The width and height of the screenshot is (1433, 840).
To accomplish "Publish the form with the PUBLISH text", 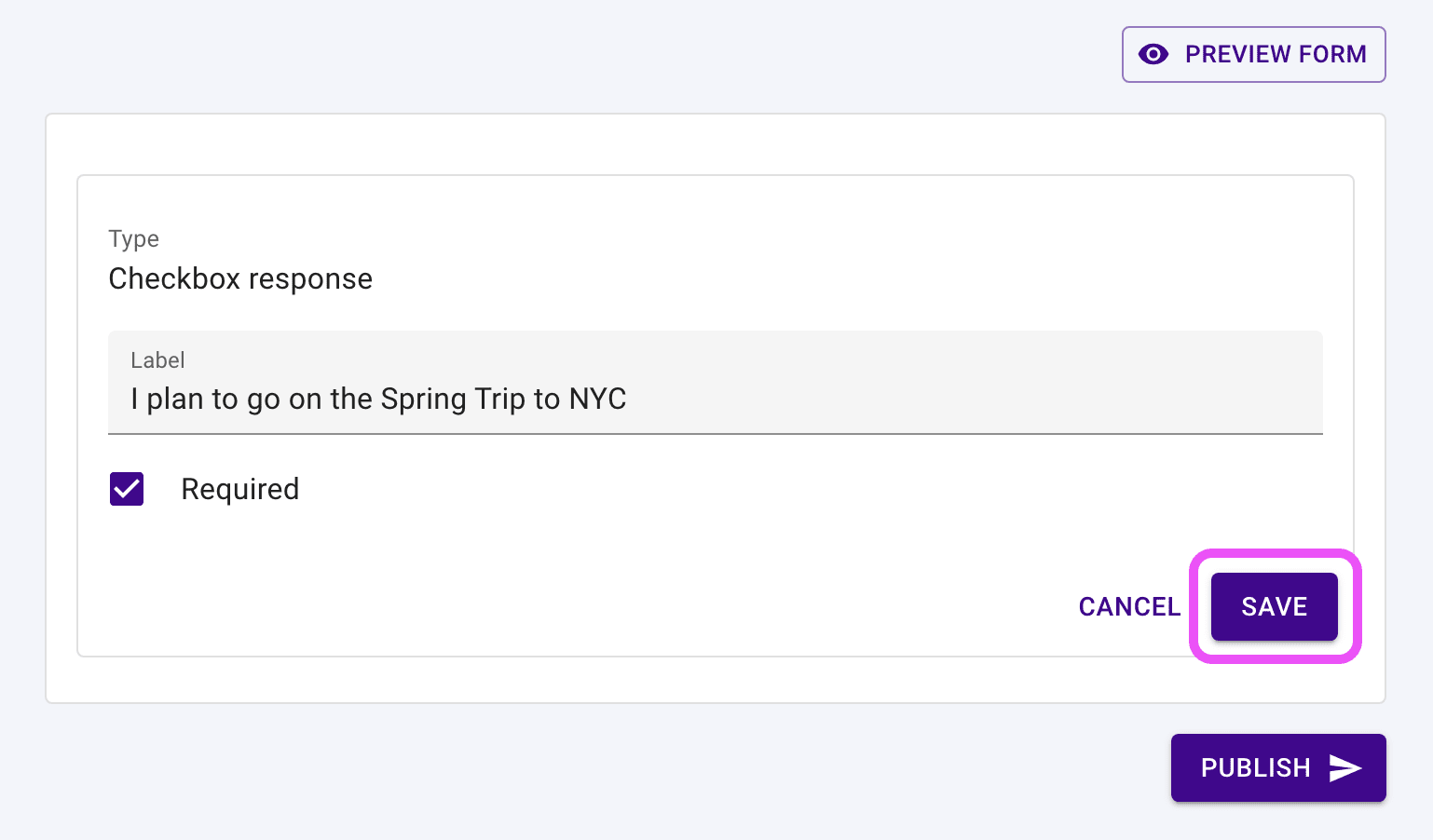I will (1255, 768).
